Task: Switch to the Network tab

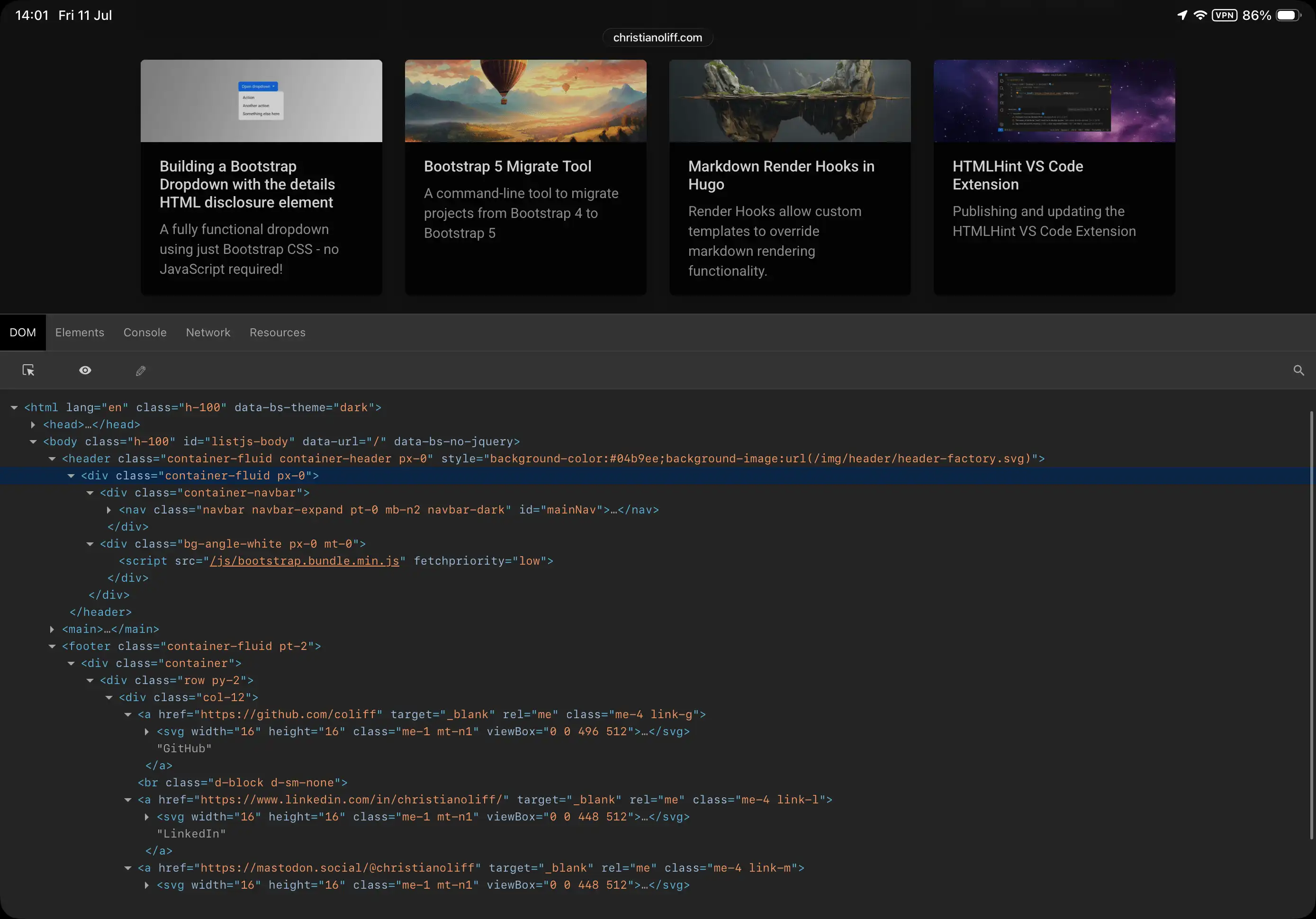Action: pyautogui.click(x=208, y=333)
